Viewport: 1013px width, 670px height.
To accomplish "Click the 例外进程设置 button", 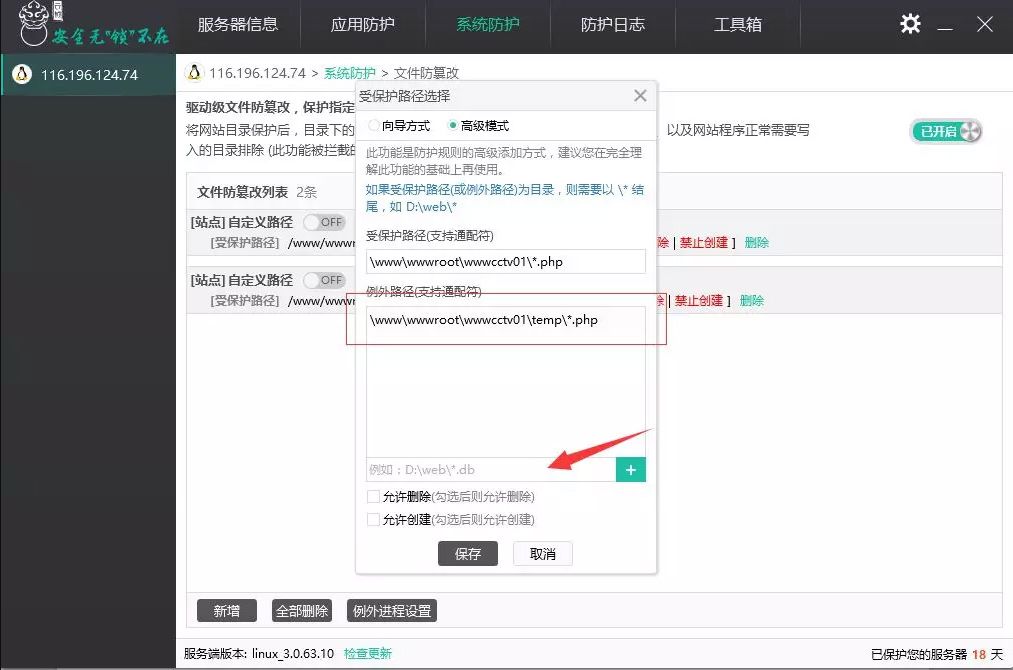I will (x=391, y=610).
